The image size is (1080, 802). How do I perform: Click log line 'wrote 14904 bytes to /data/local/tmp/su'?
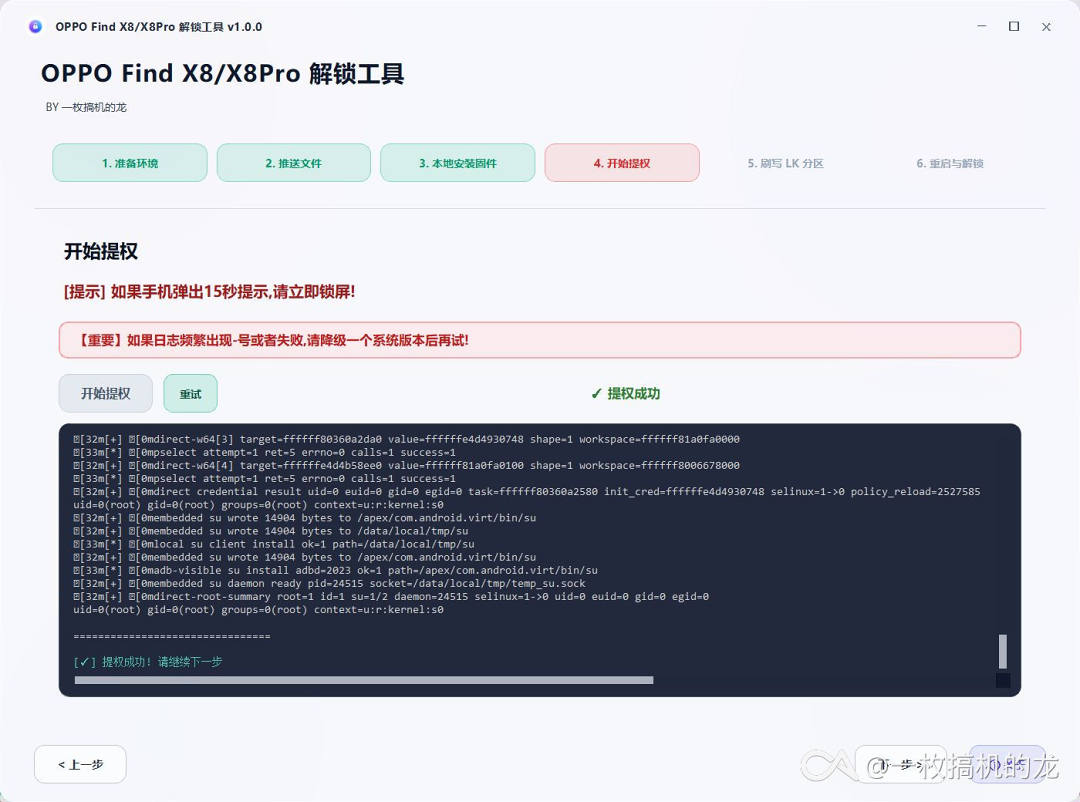[271, 531]
